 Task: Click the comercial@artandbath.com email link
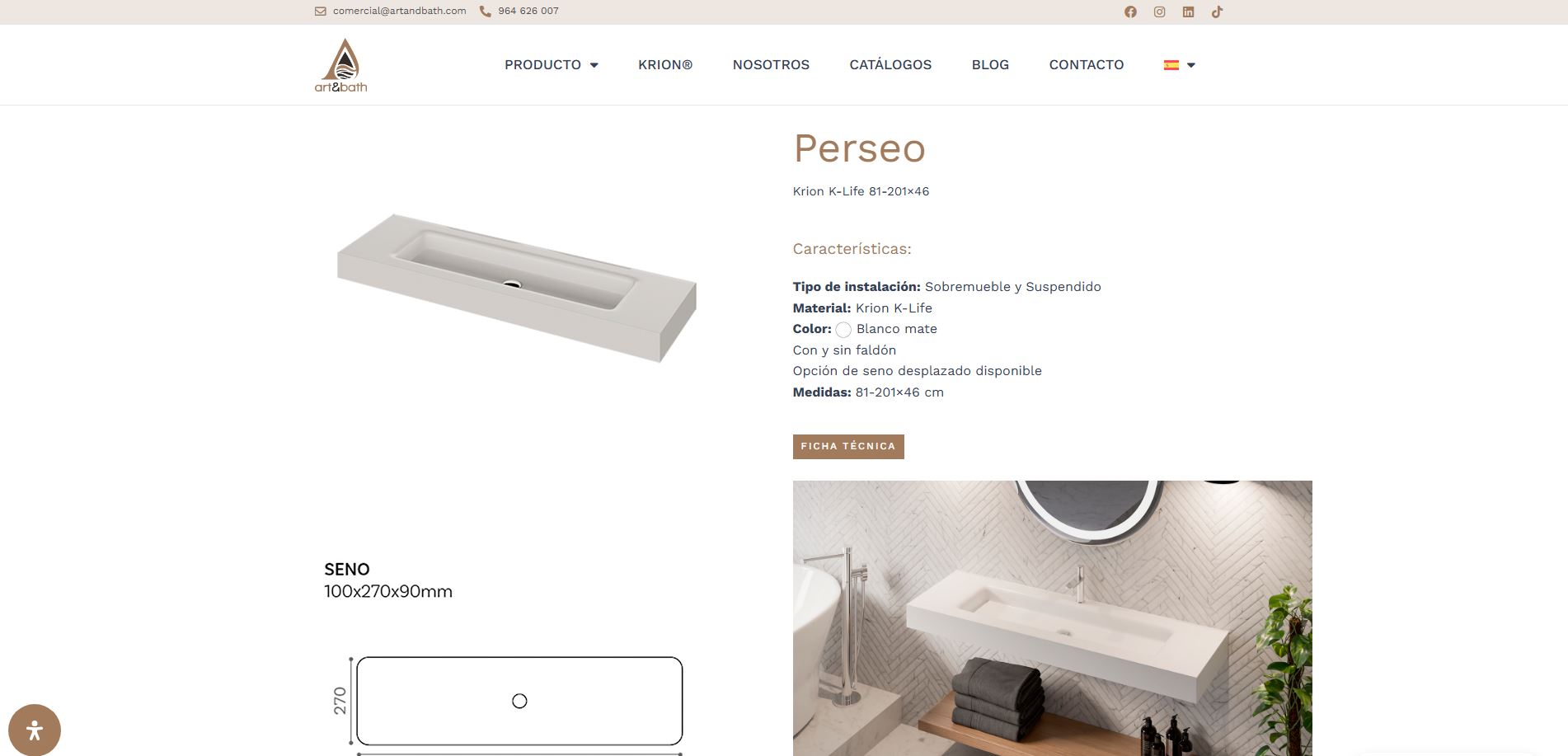400,12
